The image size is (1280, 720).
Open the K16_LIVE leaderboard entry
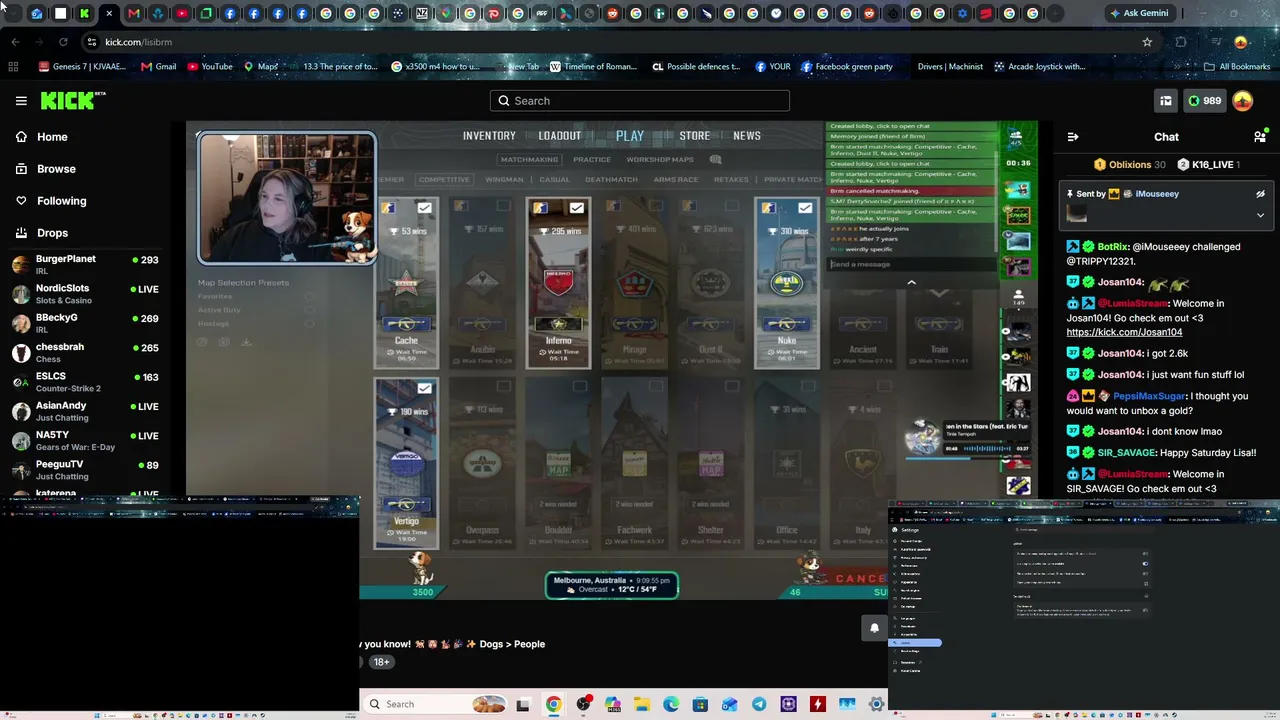click(x=1209, y=165)
